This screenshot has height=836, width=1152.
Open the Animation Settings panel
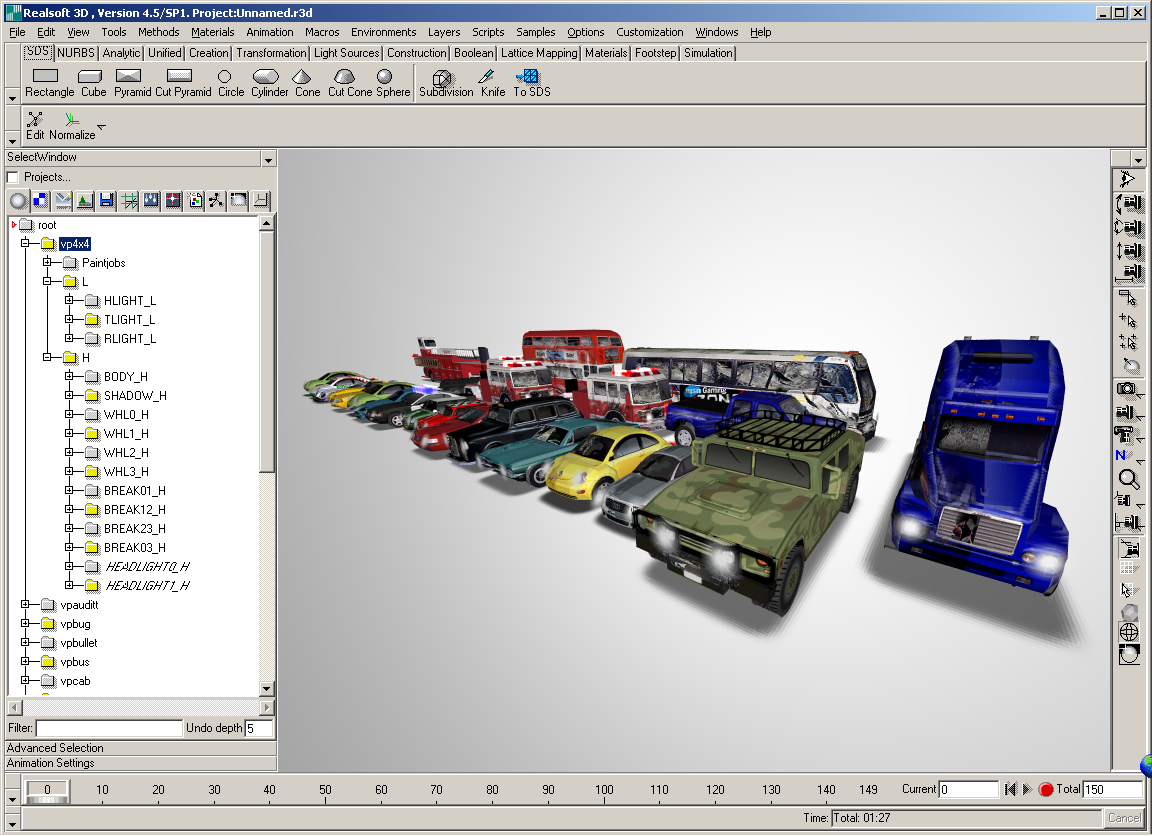point(51,763)
